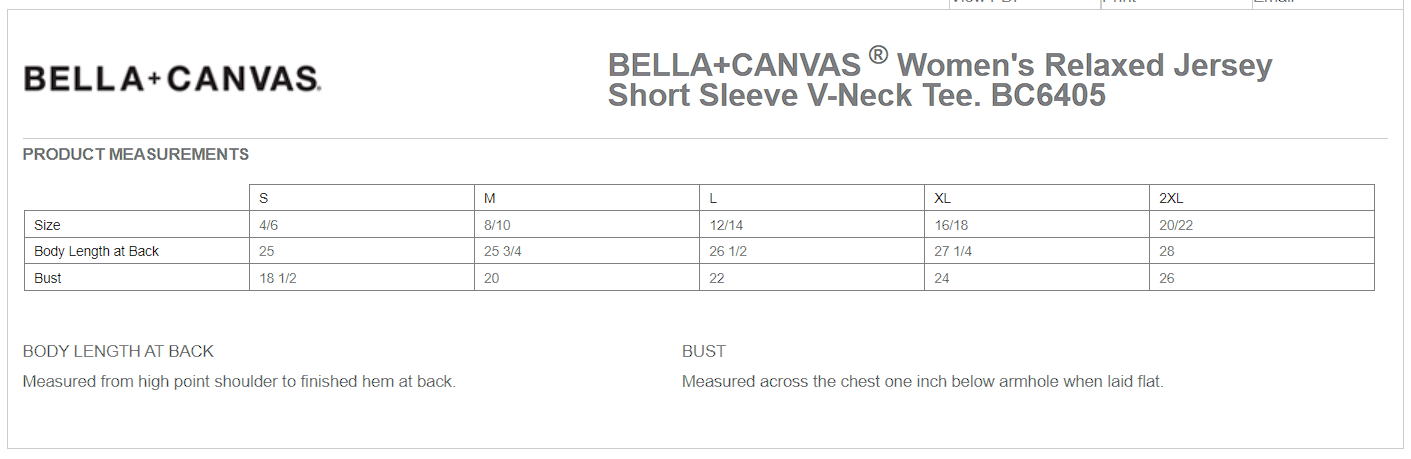Click the BELLA+CANVAS logo image
Image resolution: width=1411 pixels, height=459 pixels.
pos(171,79)
